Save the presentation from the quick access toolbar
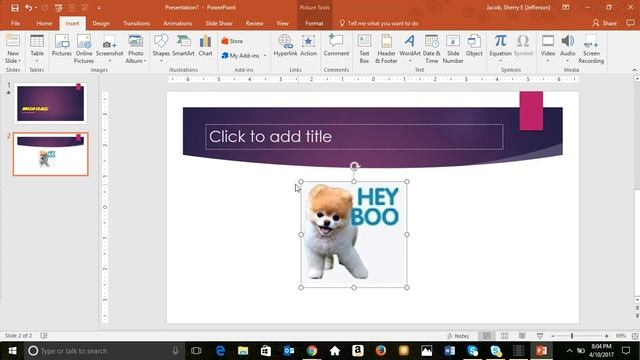 tap(15, 8)
